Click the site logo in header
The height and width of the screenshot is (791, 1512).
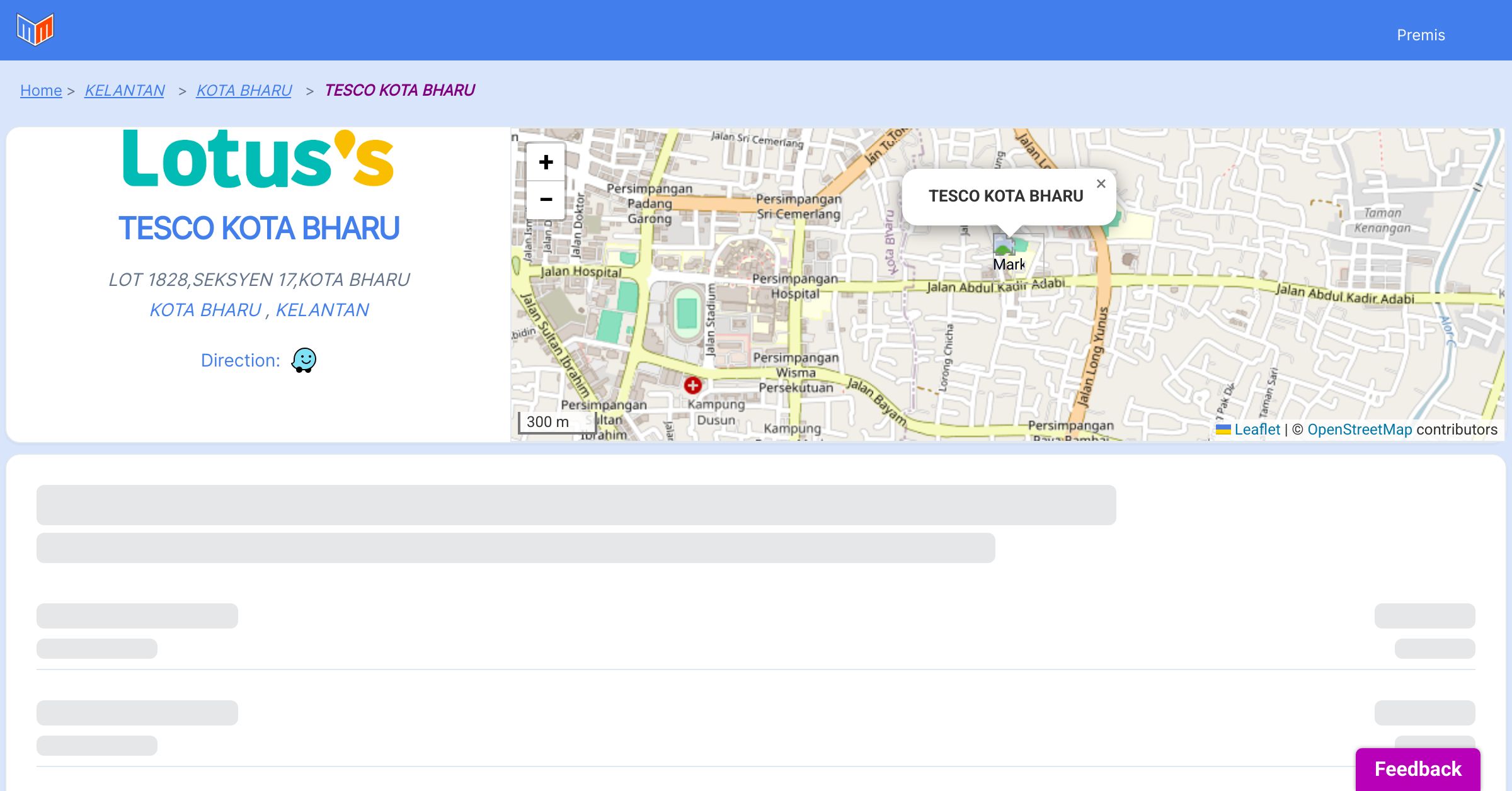tap(35, 30)
